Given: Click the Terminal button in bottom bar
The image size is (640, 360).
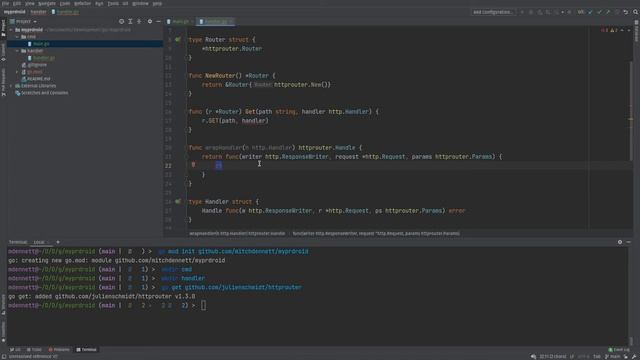Looking at the screenshot, I should pyautogui.click(x=87, y=350).
